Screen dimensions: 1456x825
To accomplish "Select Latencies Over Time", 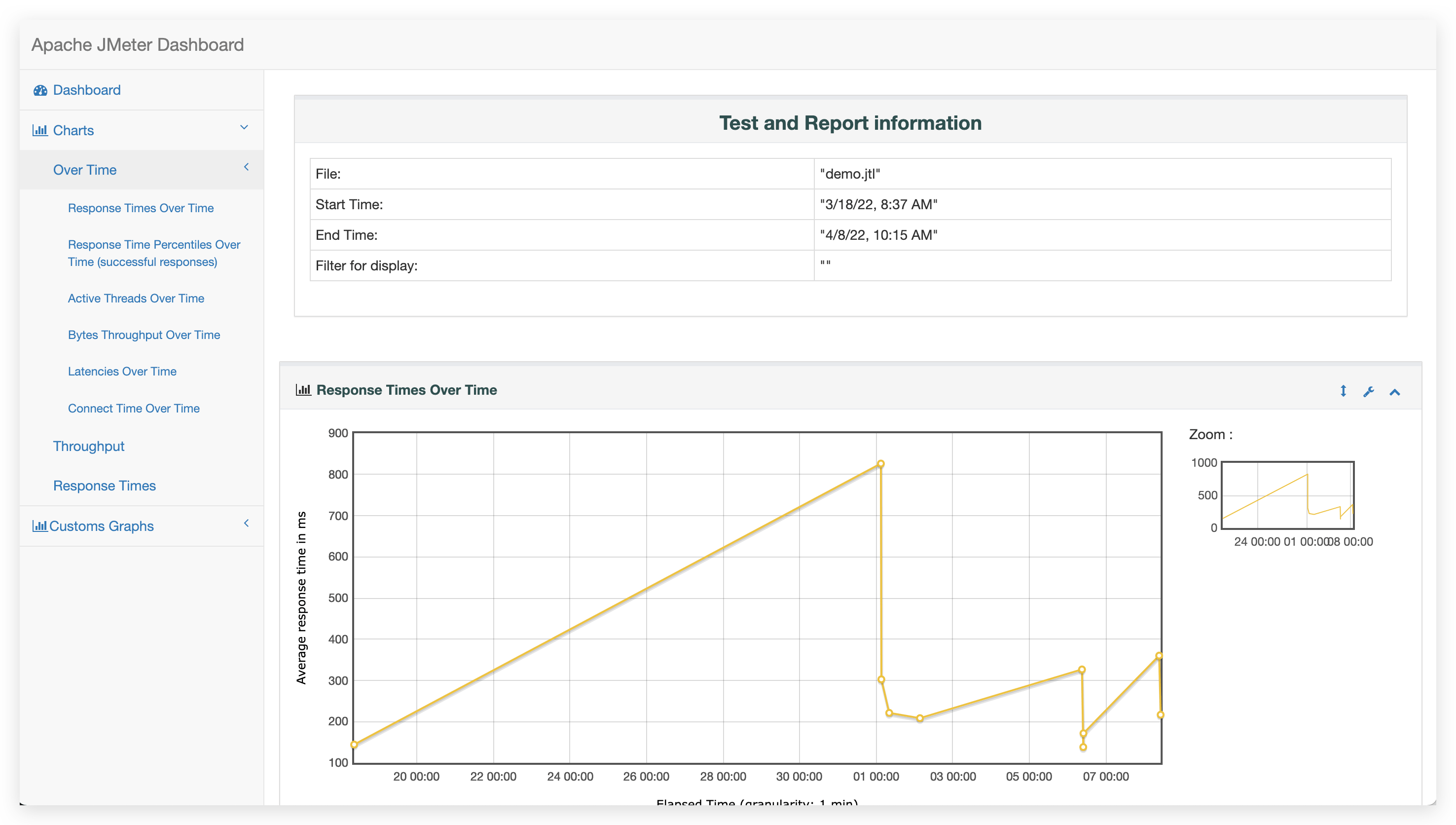I will point(122,372).
